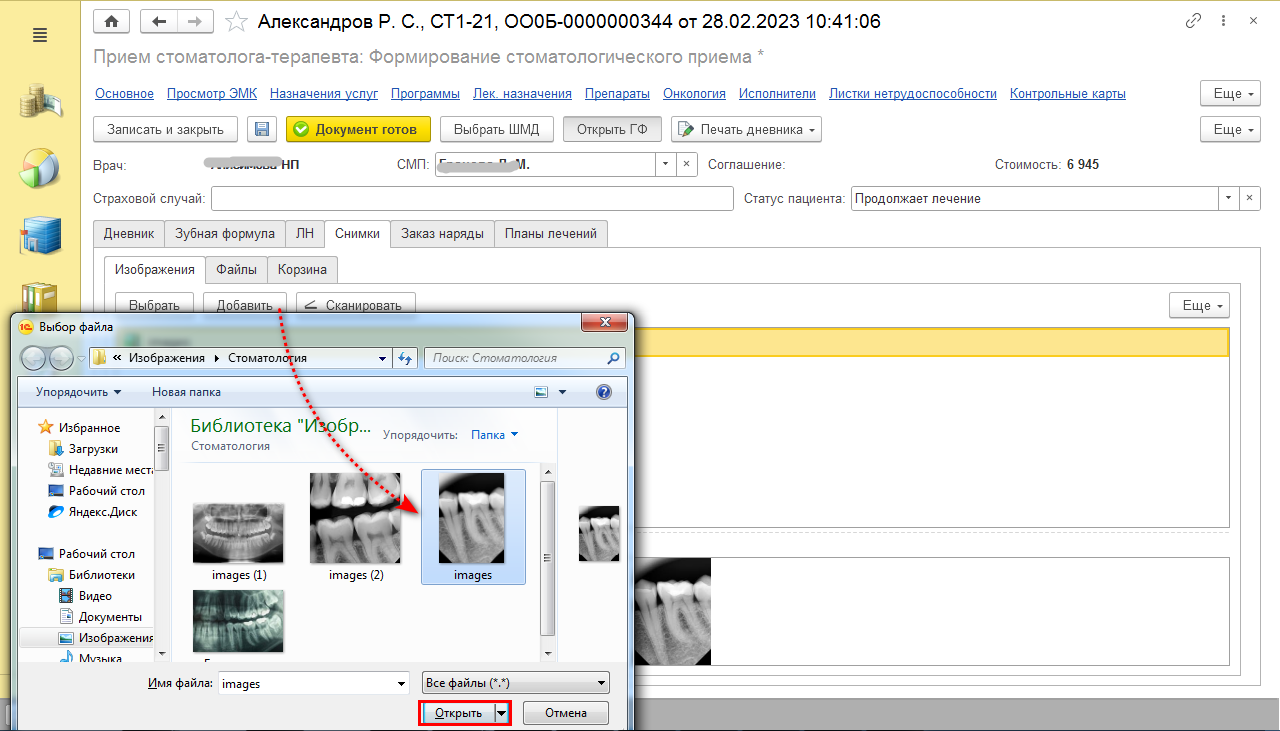Open the Файлы sub-tab
This screenshot has height=731, width=1280.
click(x=236, y=270)
